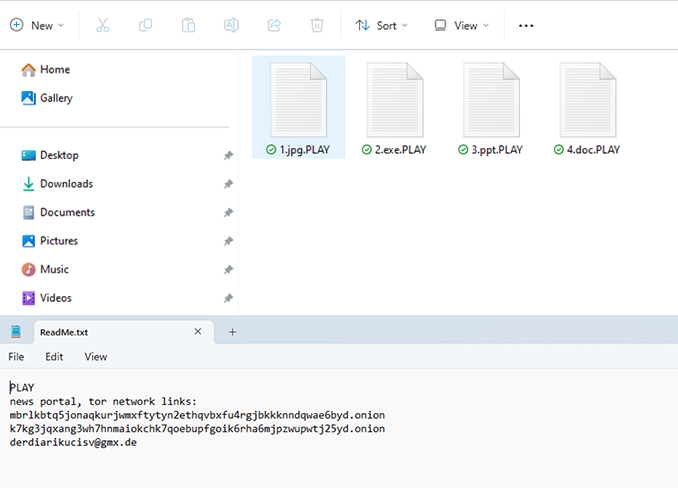Open Notepad's Edit menu
678x488 pixels.
coord(54,356)
